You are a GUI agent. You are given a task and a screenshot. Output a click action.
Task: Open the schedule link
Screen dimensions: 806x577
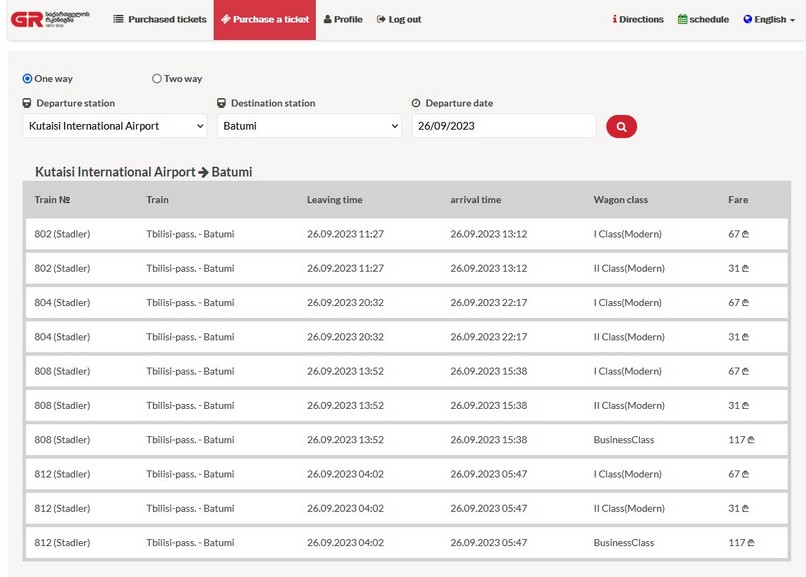point(703,19)
